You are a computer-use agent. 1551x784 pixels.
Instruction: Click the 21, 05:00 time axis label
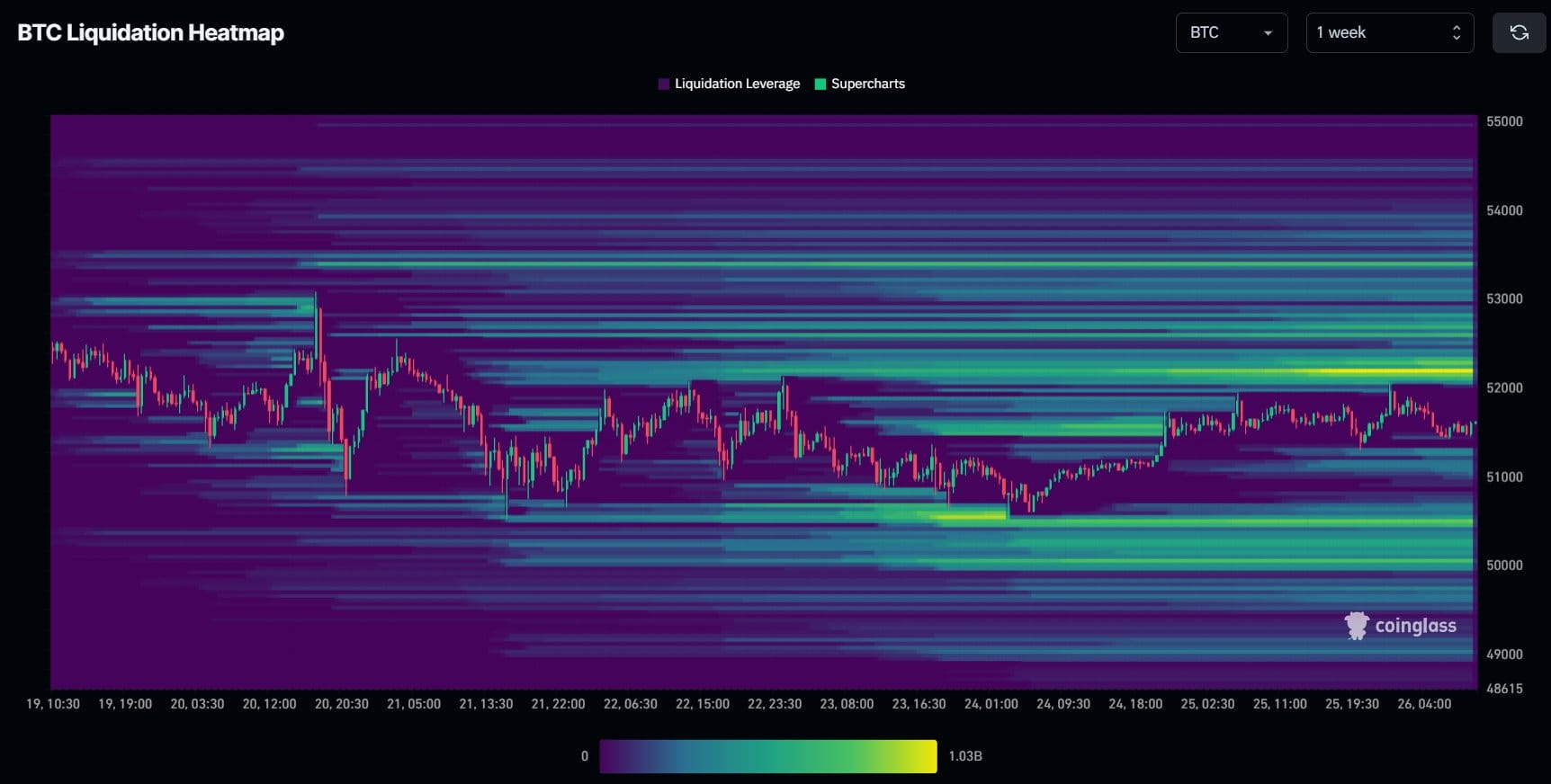[414, 704]
